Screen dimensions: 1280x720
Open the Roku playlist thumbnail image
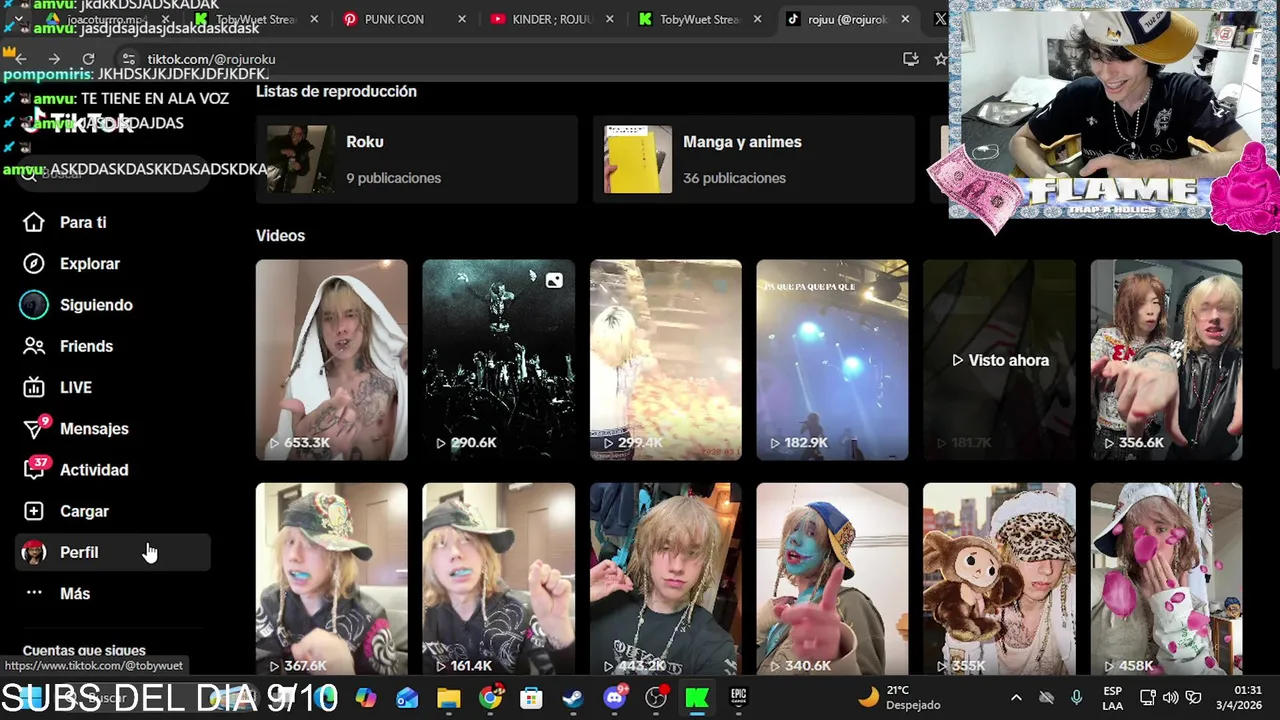click(300, 159)
